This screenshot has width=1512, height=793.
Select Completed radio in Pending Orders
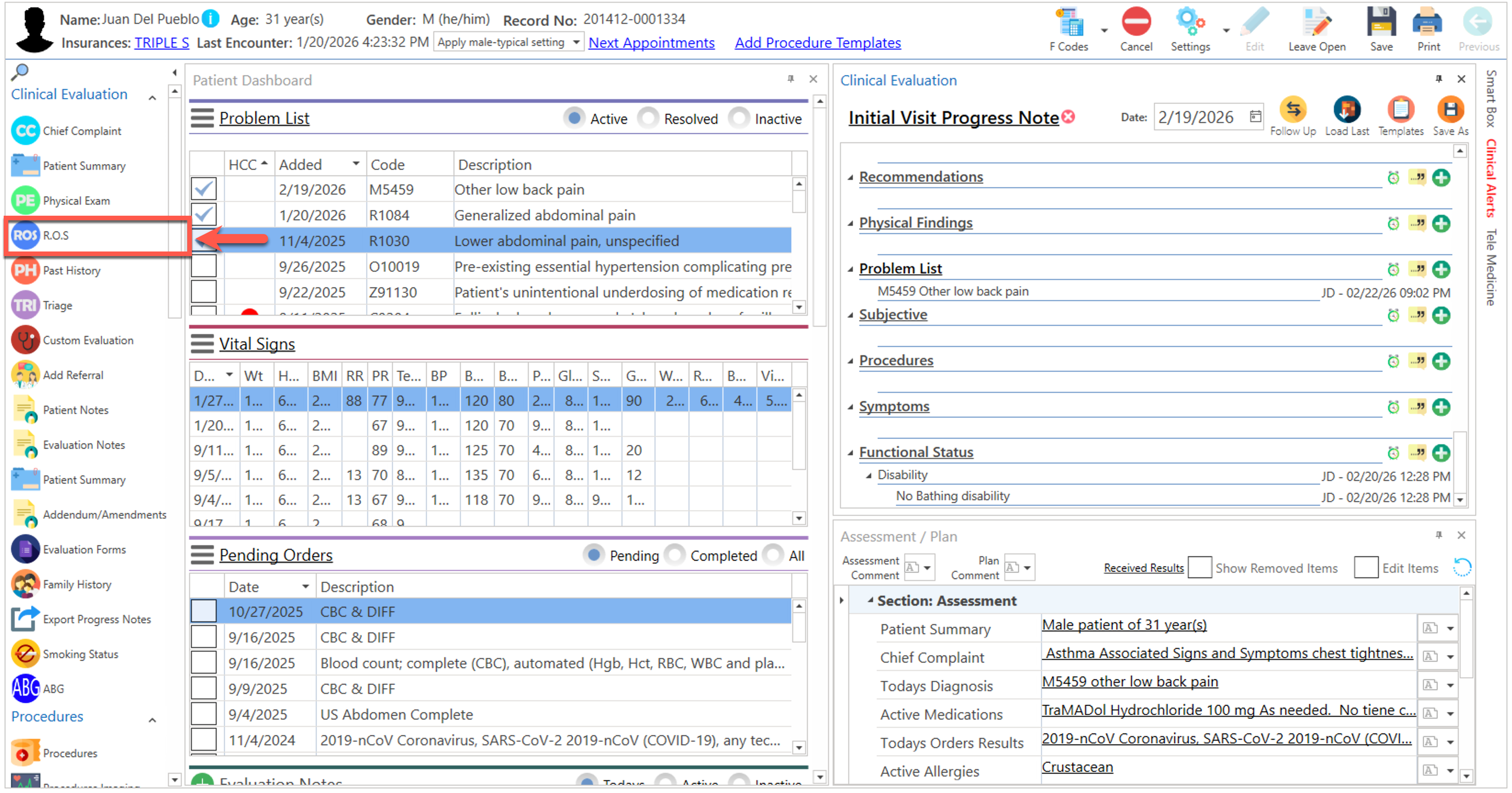(x=675, y=555)
